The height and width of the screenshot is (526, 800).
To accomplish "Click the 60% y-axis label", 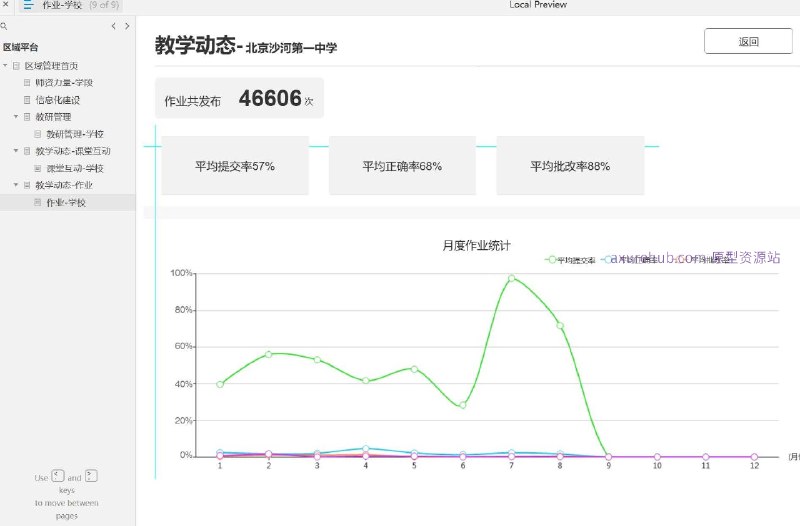I will point(183,346).
